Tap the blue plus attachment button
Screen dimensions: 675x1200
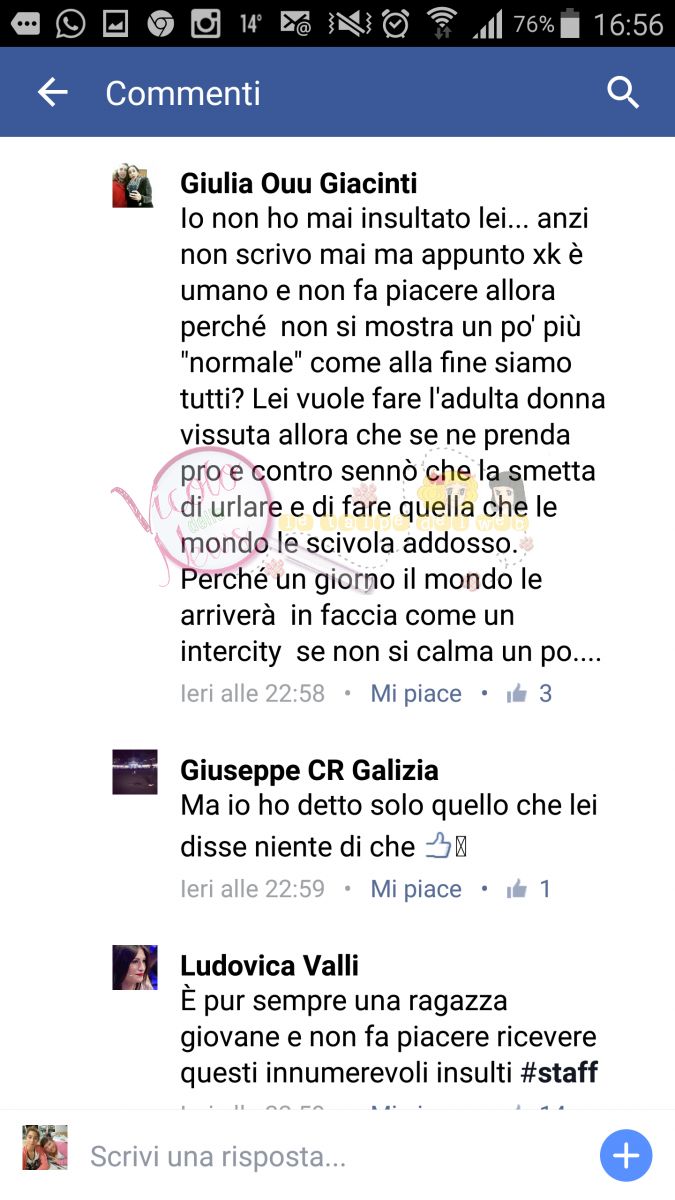coord(626,1157)
